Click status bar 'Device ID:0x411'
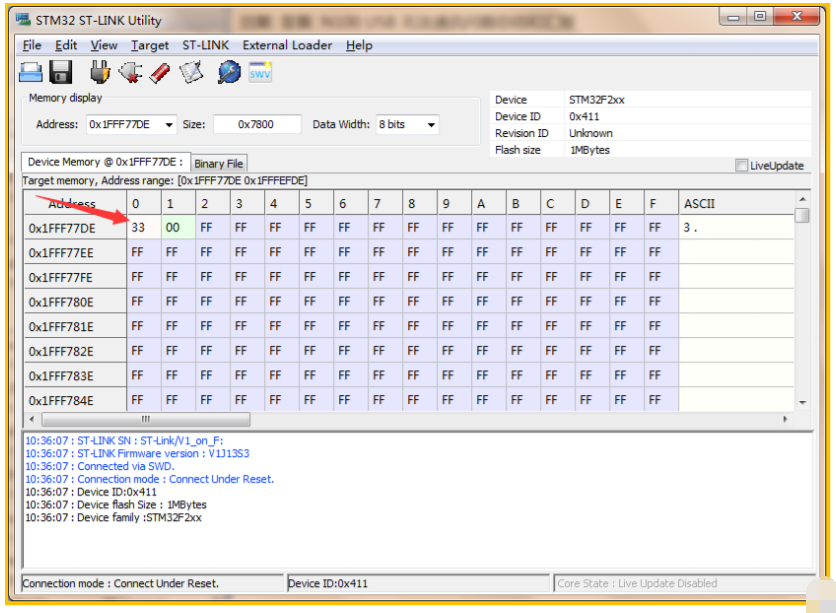 tap(418, 584)
